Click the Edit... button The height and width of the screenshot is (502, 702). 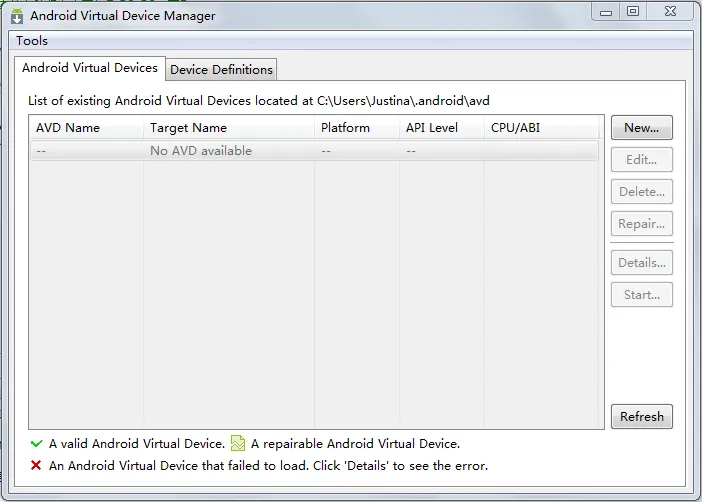(642, 159)
